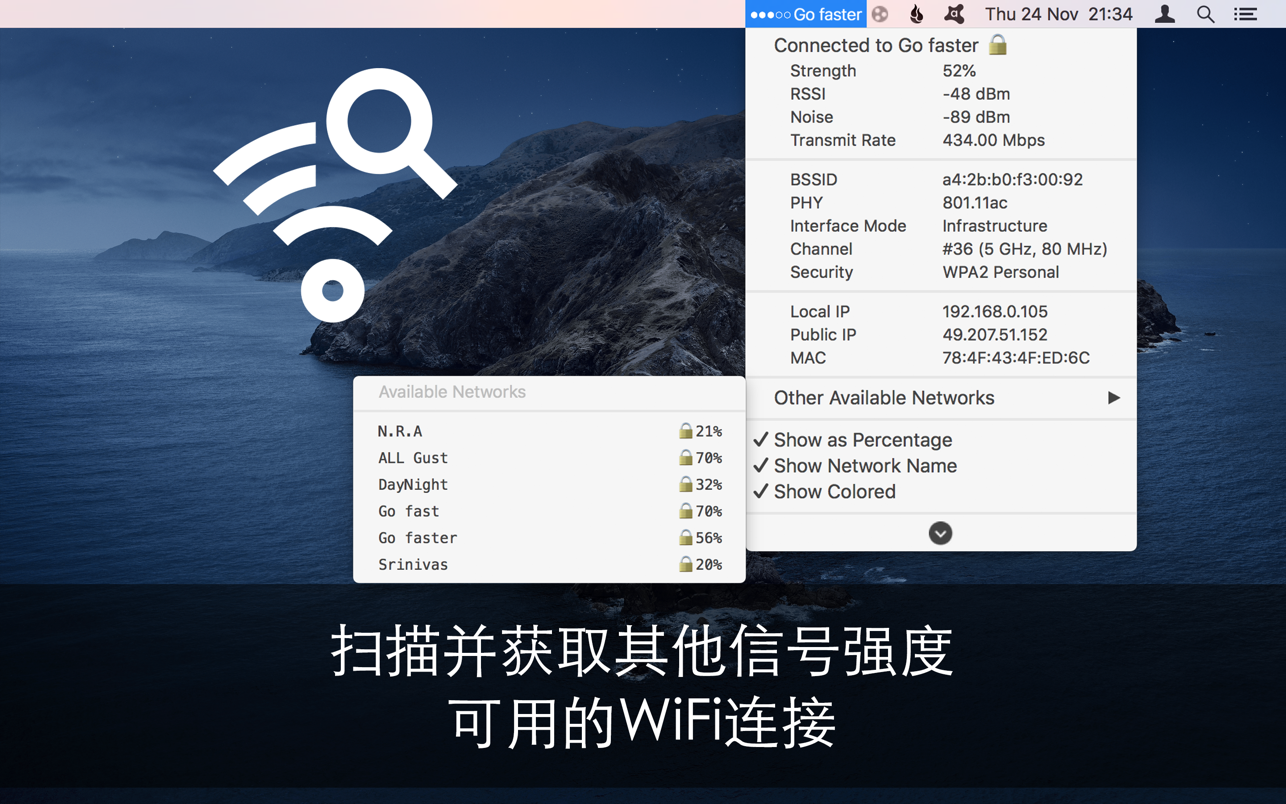This screenshot has width=1286, height=804.
Task: Click the Noise value -89 dBm
Action: 976,117
